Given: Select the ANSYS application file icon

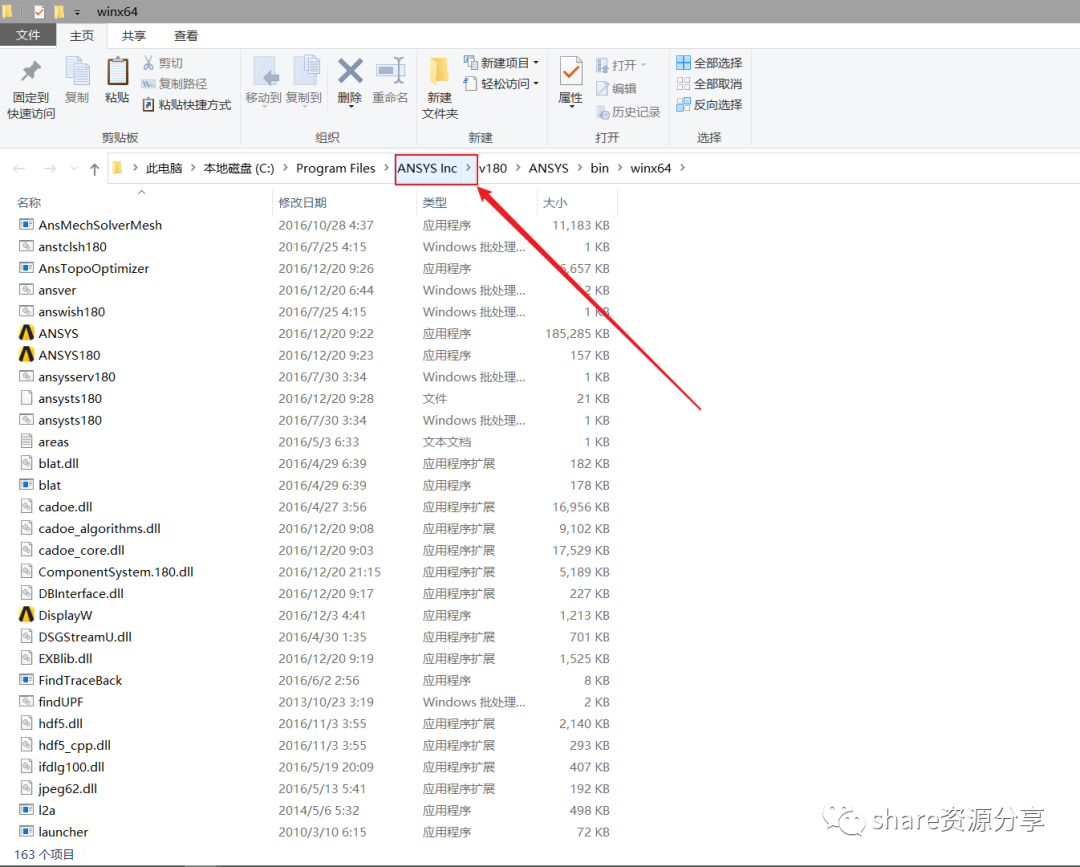Looking at the screenshot, I should [26, 333].
